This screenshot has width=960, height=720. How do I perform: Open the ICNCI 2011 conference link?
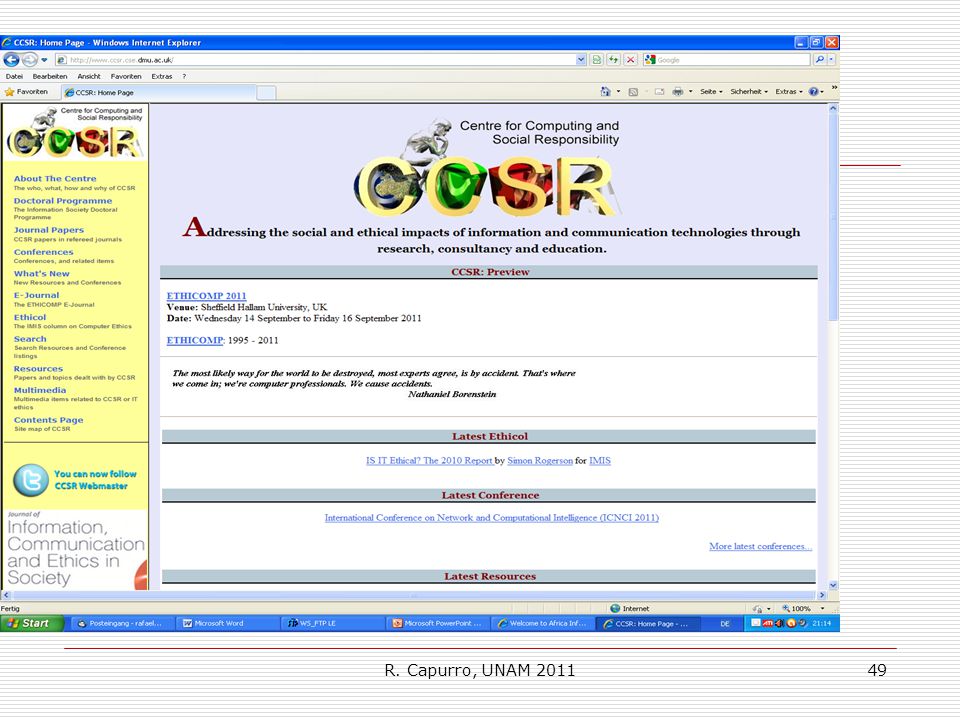(492, 517)
